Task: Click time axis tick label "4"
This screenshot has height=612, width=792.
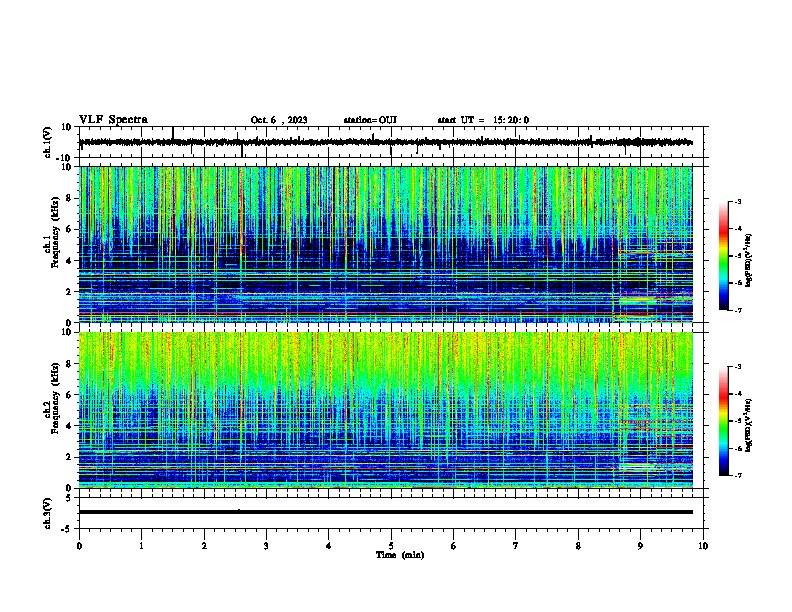Action: (329, 546)
